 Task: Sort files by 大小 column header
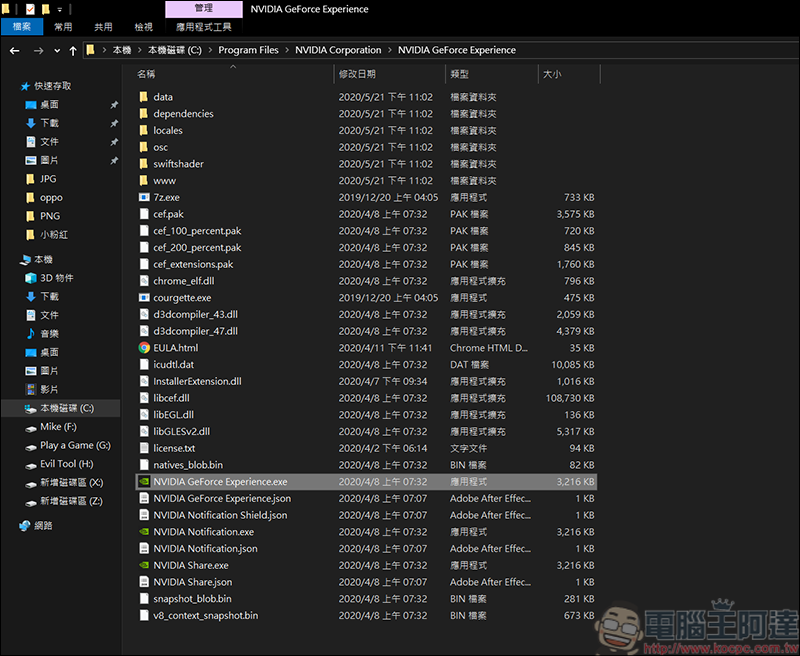(x=552, y=74)
